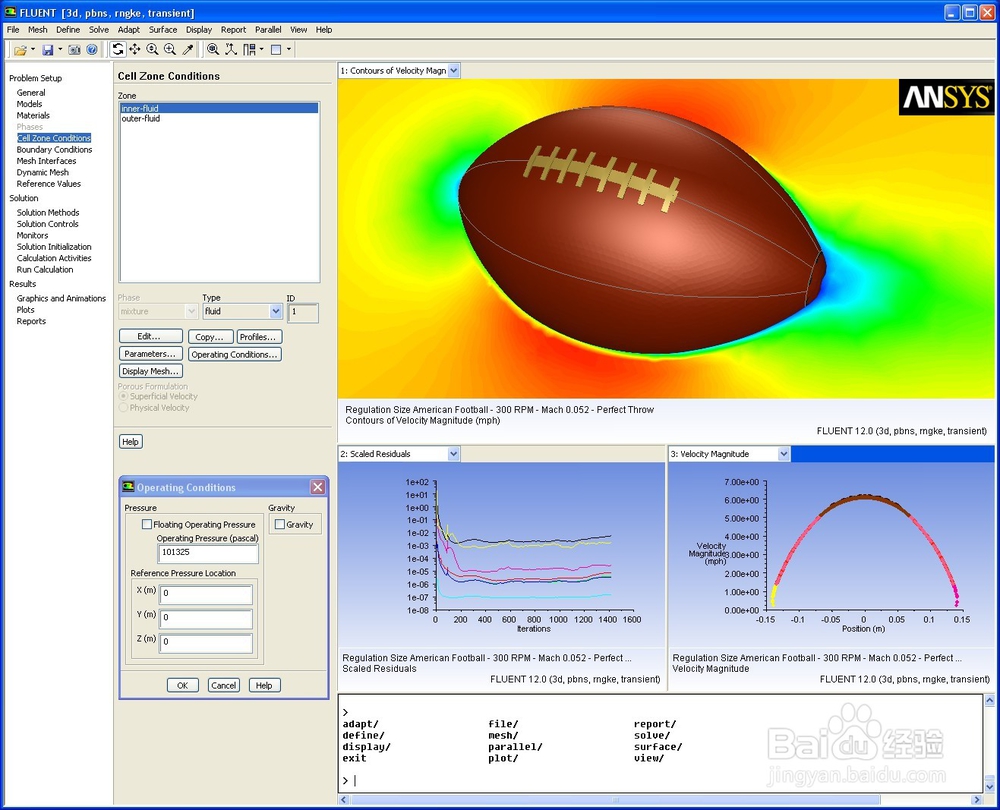Viewport: 1000px width, 810px height.
Task: Select the rotate view tool
Action: click(x=117, y=49)
